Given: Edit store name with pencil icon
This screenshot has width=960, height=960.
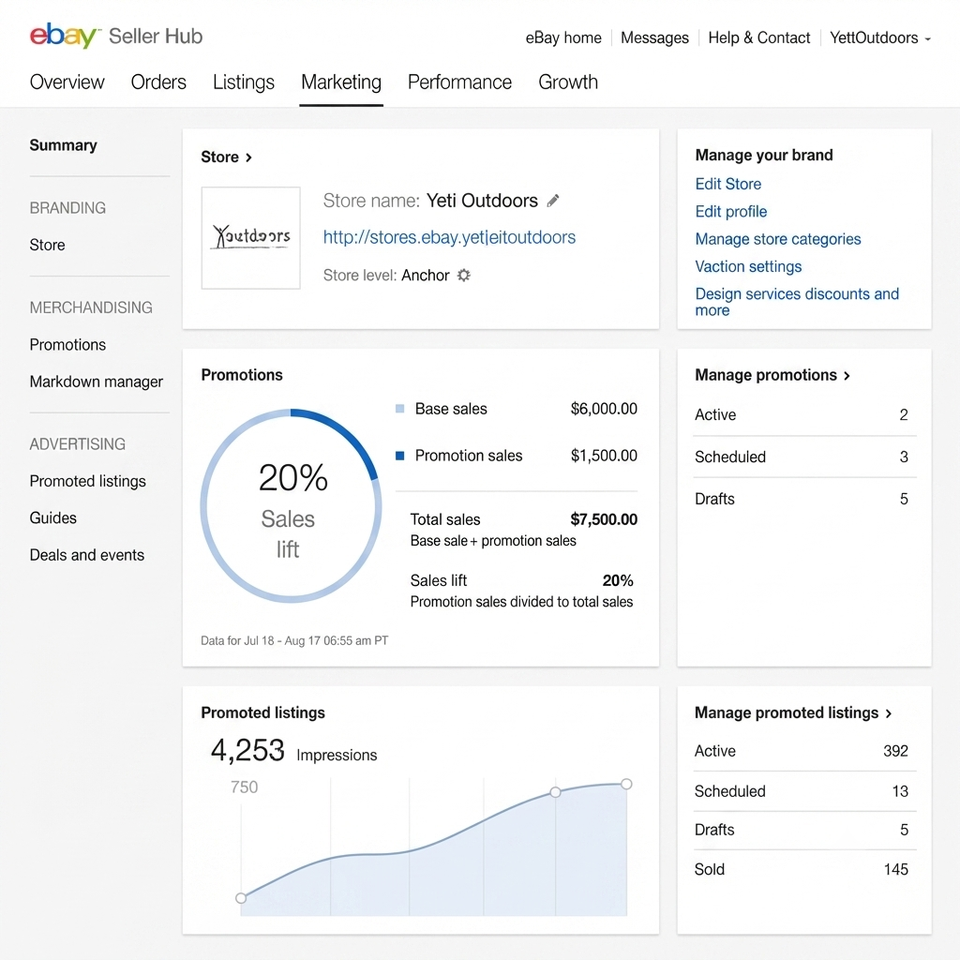Looking at the screenshot, I should tap(553, 201).
